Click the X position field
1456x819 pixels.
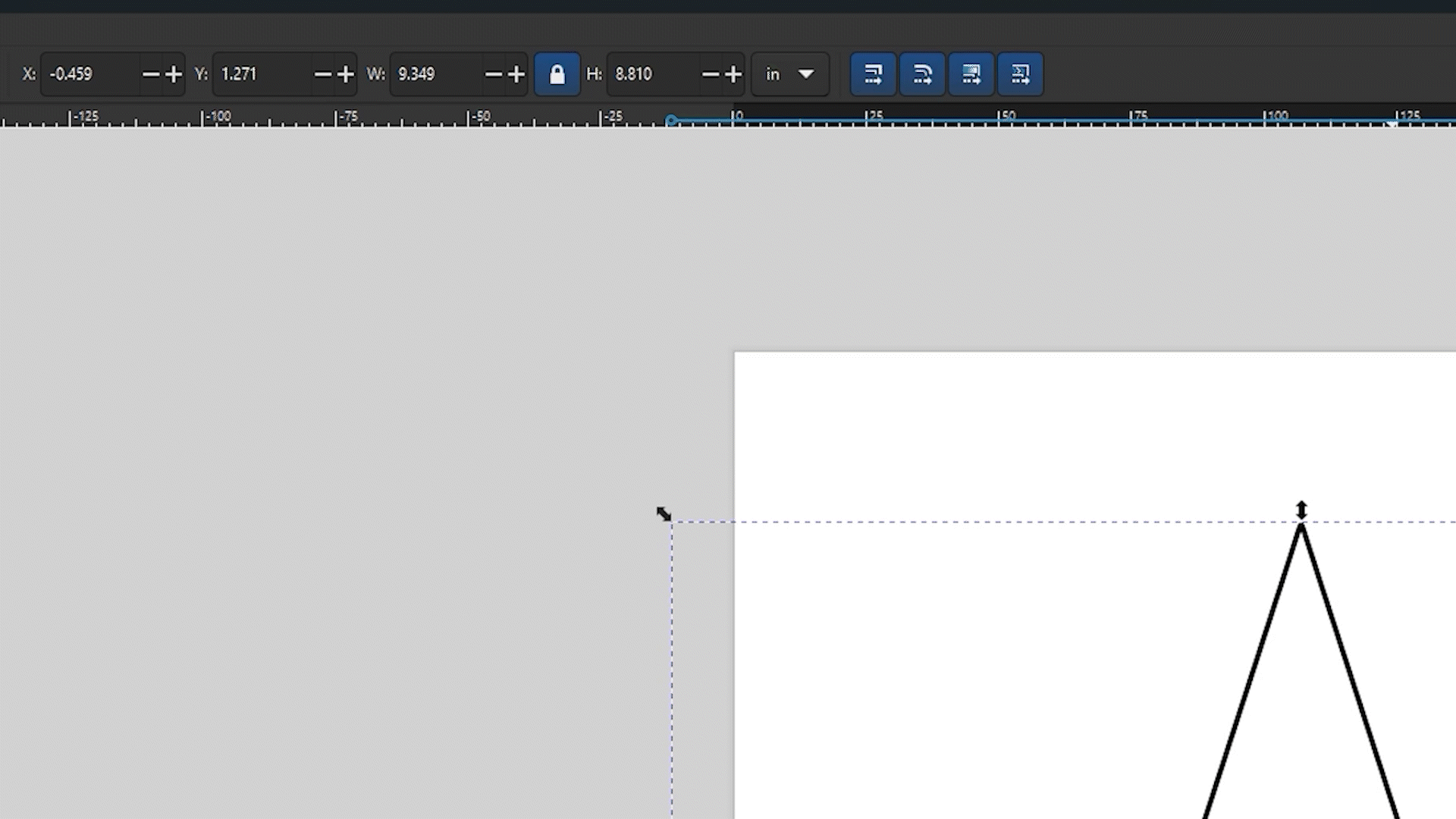tap(91, 74)
